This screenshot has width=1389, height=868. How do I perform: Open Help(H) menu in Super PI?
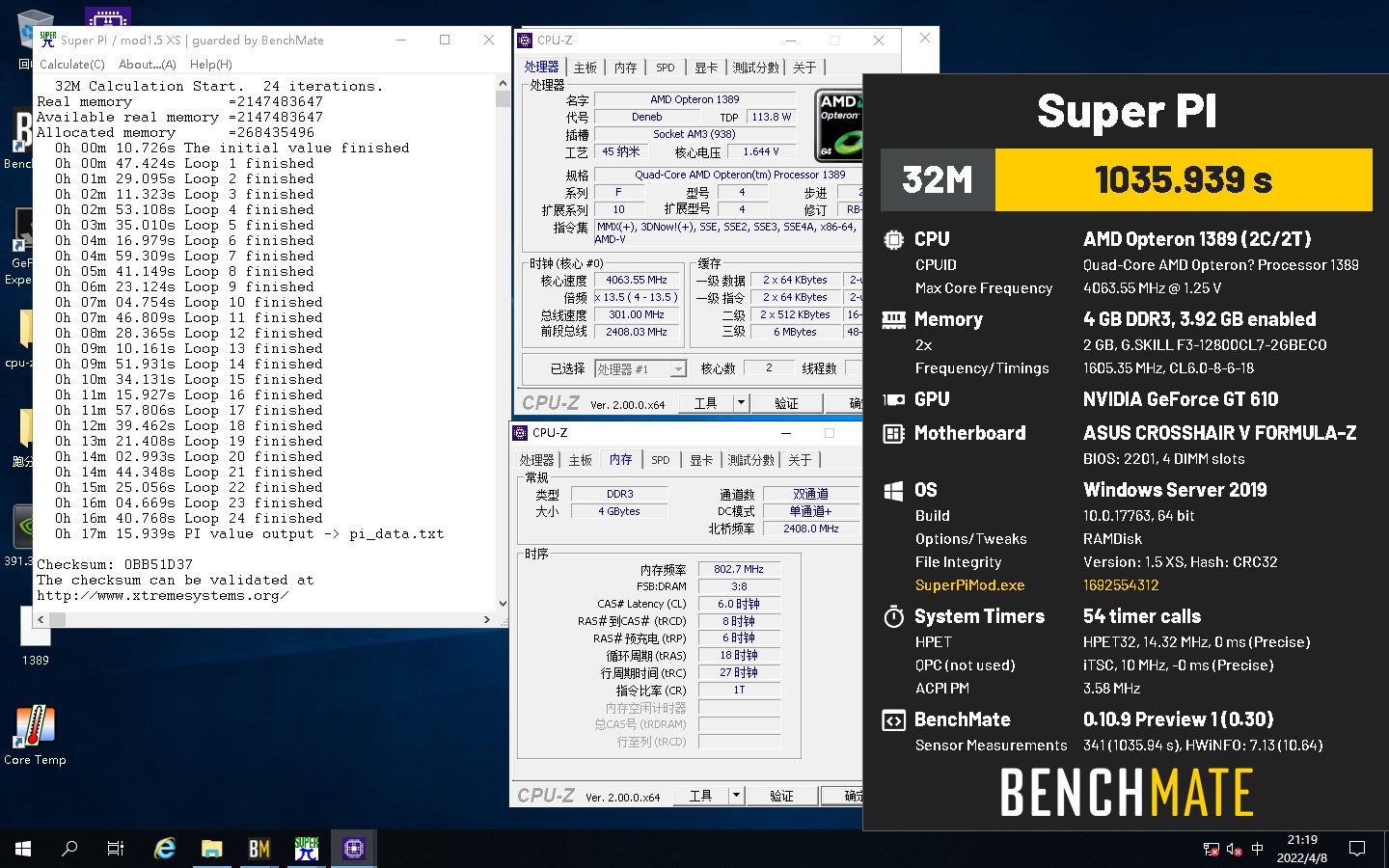click(210, 64)
